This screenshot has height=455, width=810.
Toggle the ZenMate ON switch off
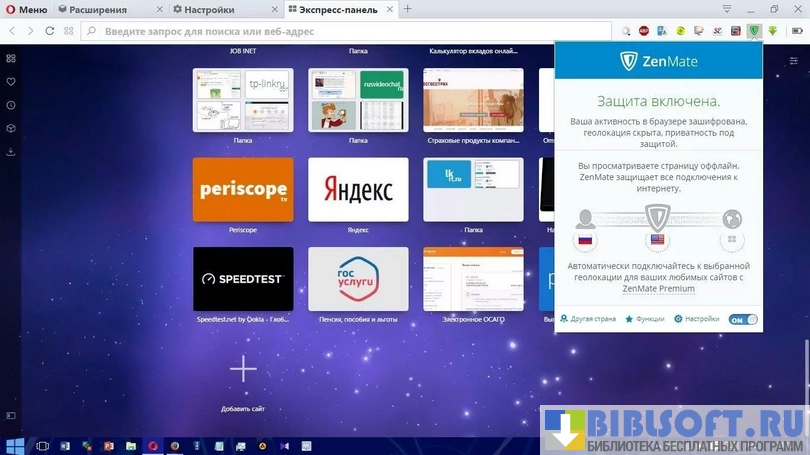coord(742,320)
